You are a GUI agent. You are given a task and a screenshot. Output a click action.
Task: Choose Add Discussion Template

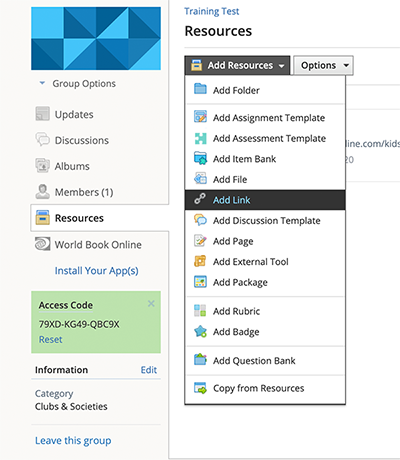[x=265, y=220]
